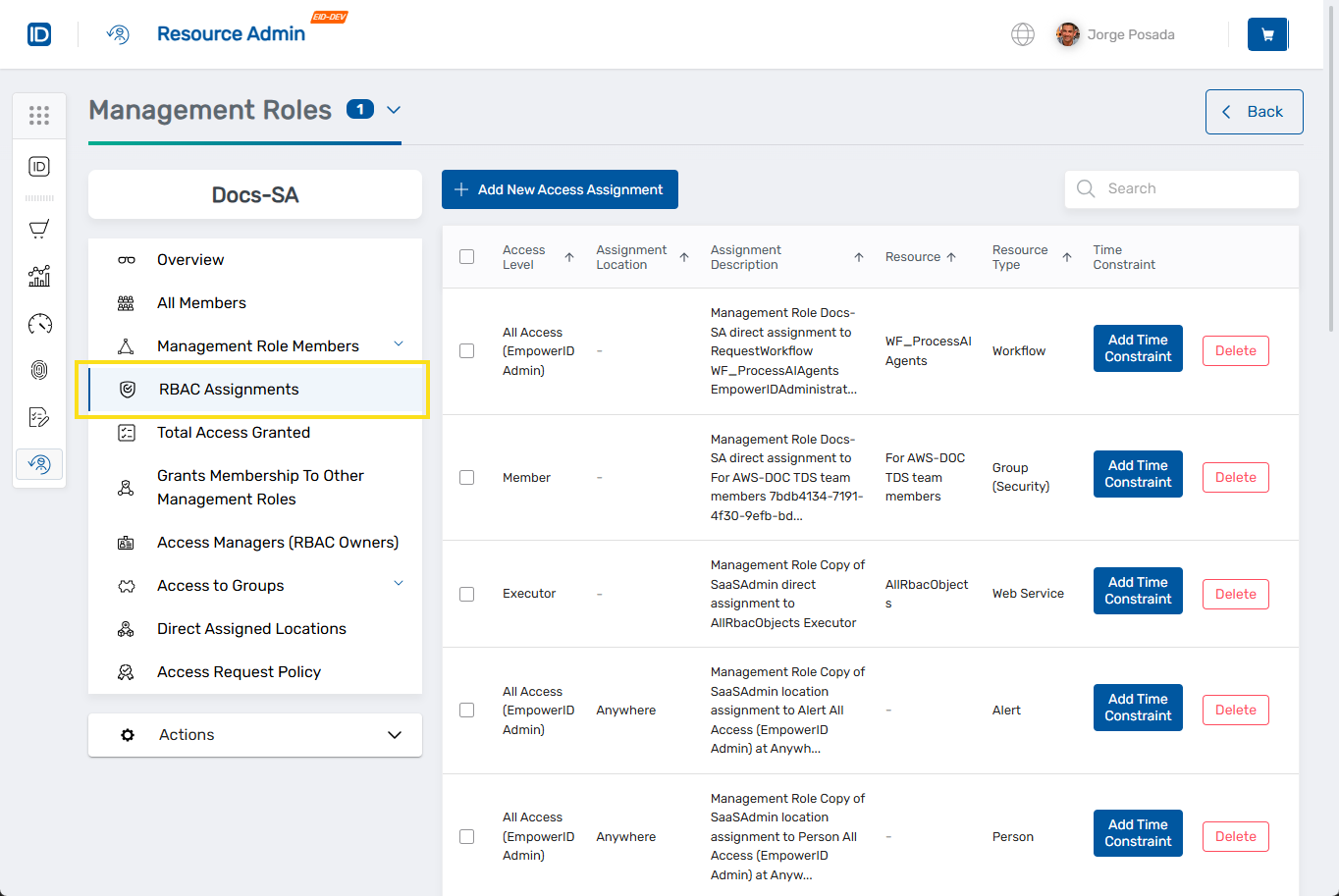Viewport: 1339px width, 896px height.
Task: Check the WF_ProcessAIAgents row checkbox
Action: pyautogui.click(x=466, y=350)
